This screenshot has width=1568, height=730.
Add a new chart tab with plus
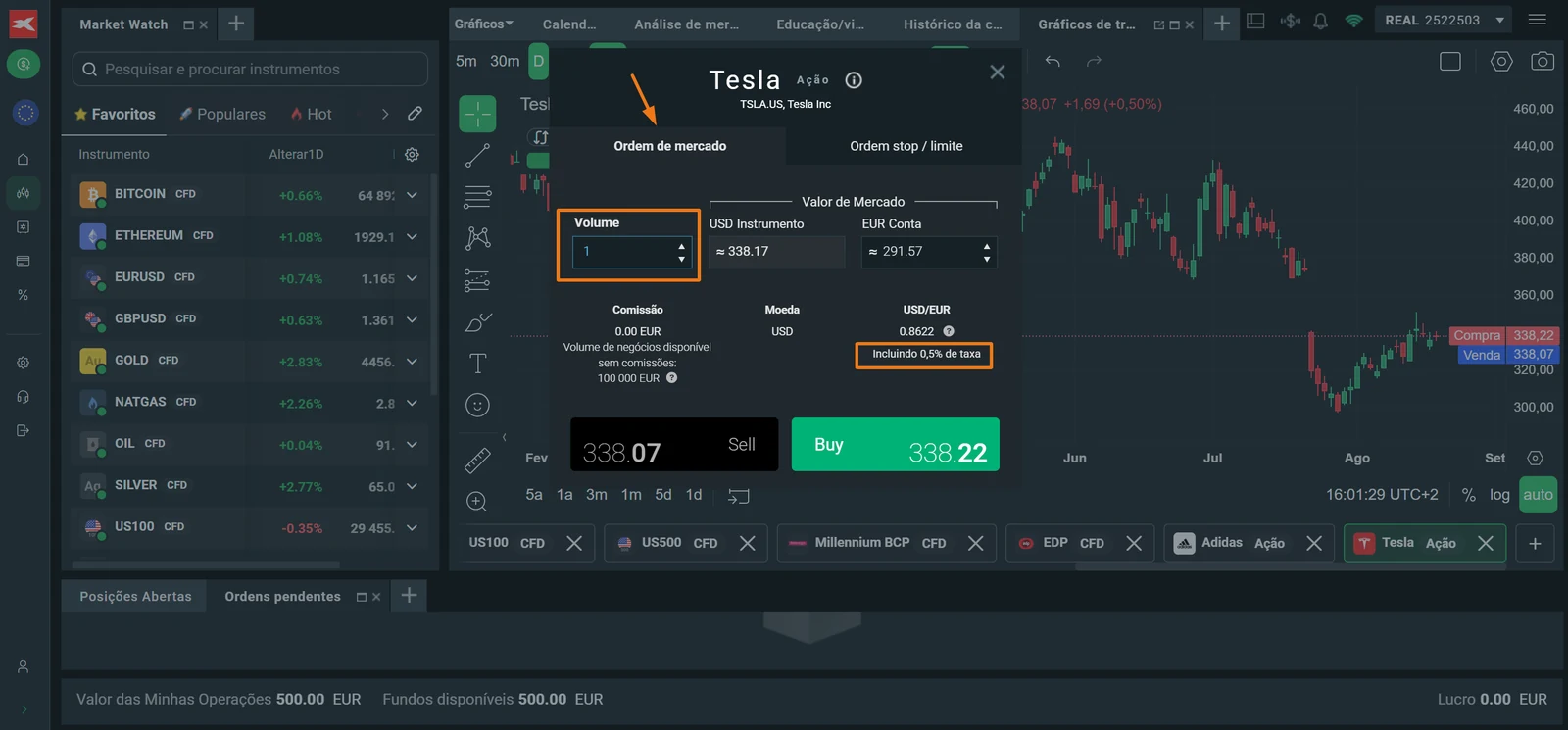point(1536,543)
